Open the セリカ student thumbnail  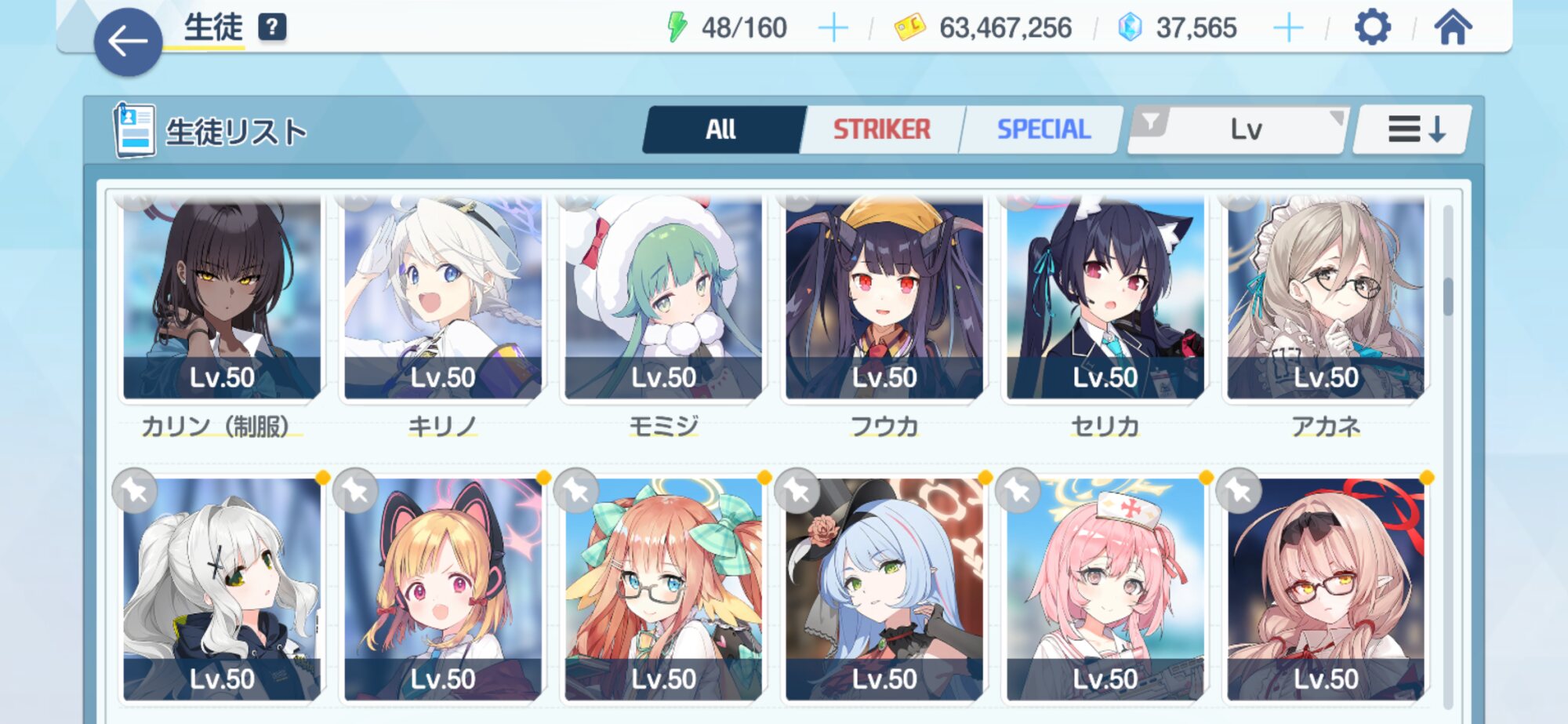1105,298
